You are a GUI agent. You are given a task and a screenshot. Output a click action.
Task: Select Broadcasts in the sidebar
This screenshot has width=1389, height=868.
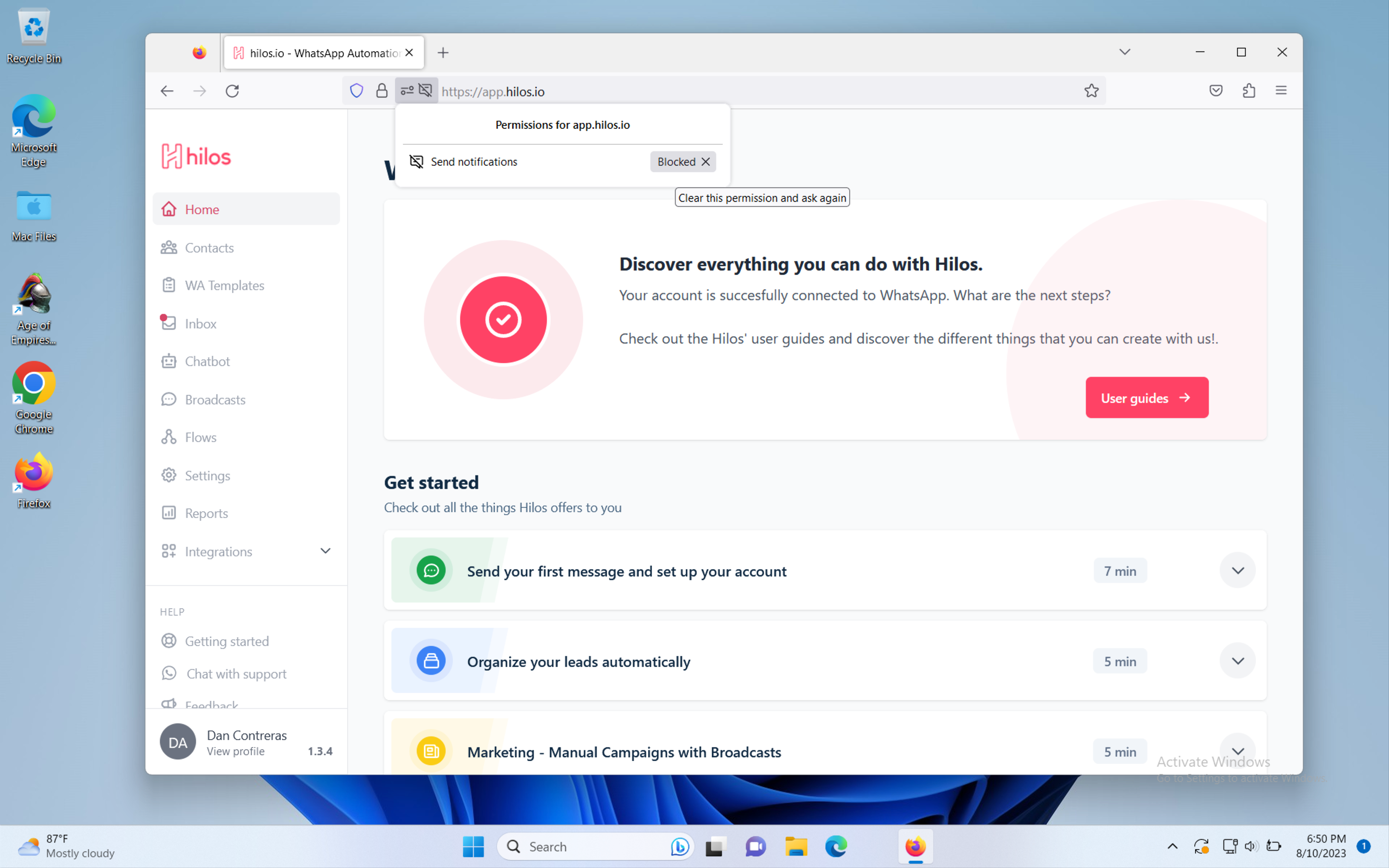214,399
